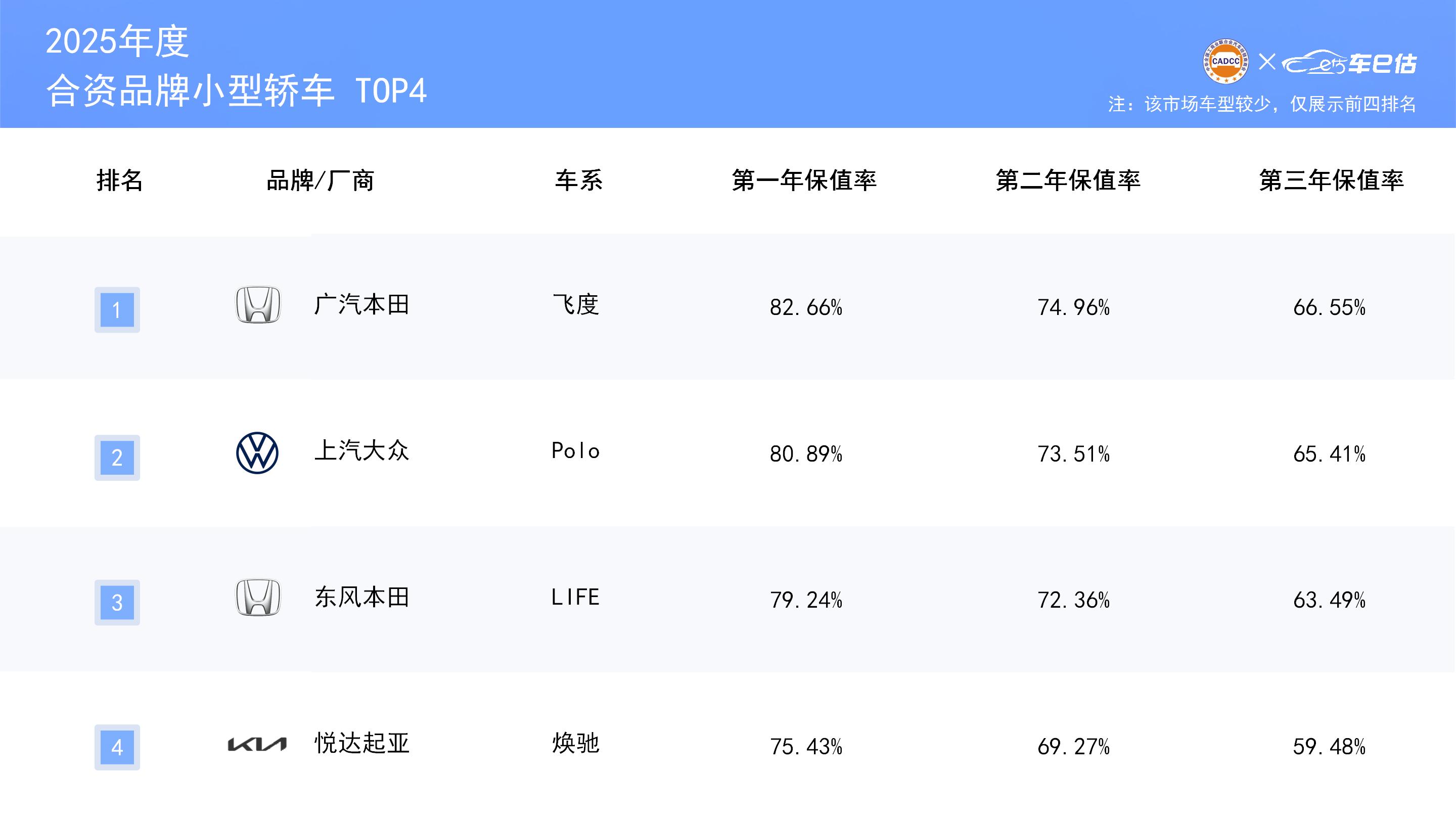Click the CADCC round orange emblem

point(1225,62)
